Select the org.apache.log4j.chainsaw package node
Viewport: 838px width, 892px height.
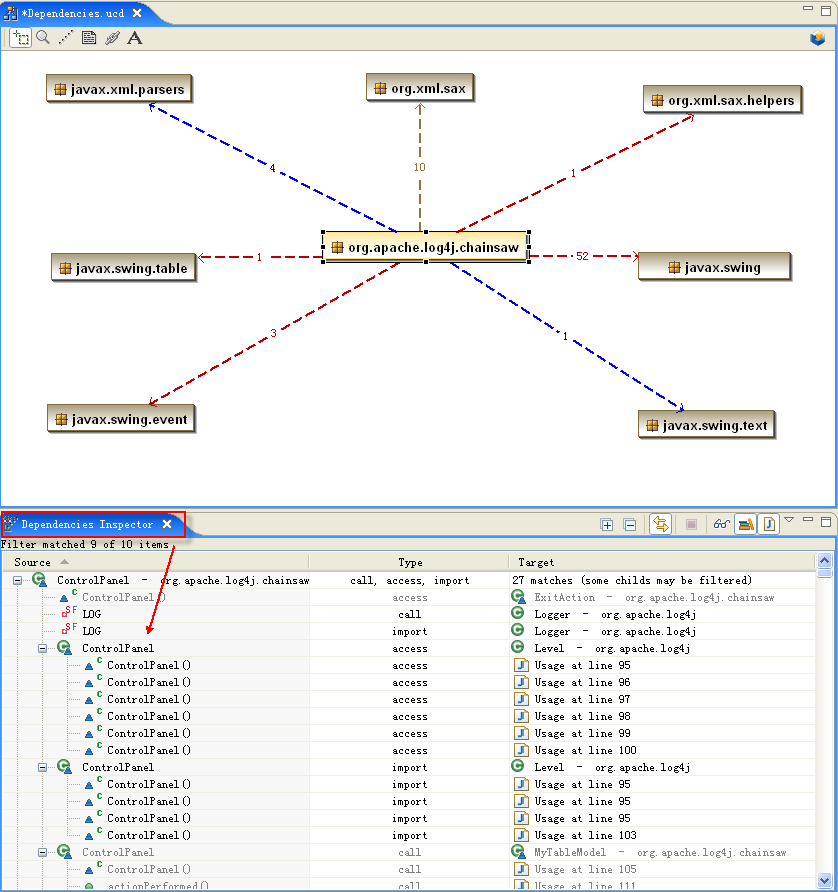[x=426, y=247]
